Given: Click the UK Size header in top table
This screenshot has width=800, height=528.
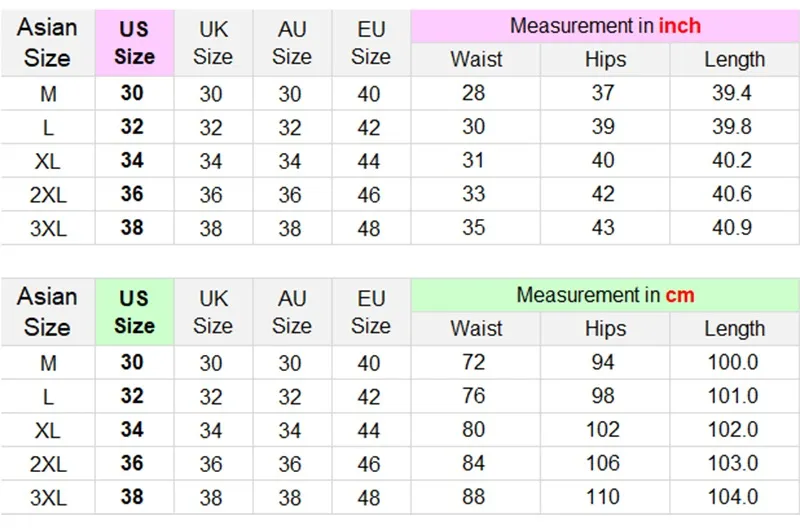Looking at the screenshot, I should (213, 43).
